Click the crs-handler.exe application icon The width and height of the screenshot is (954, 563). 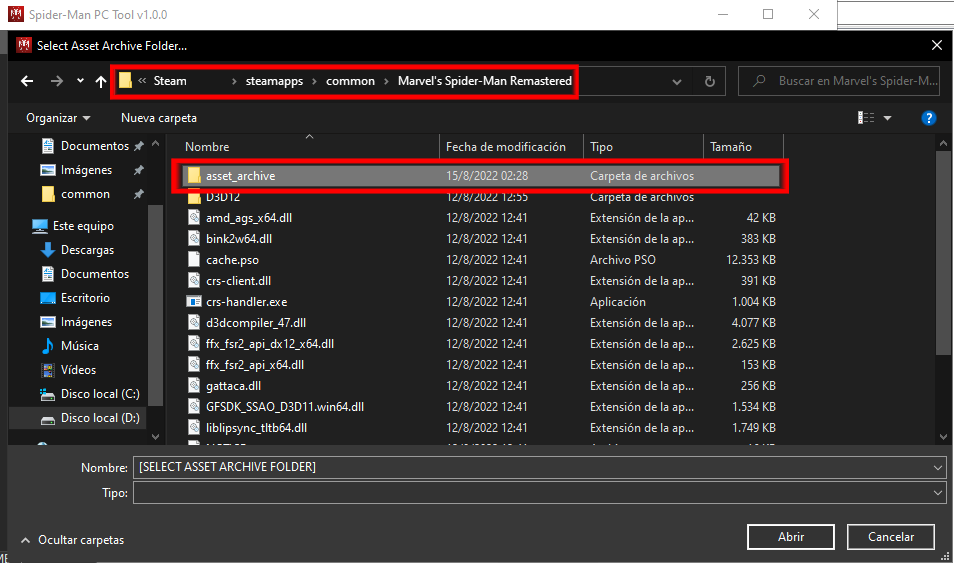coord(193,302)
